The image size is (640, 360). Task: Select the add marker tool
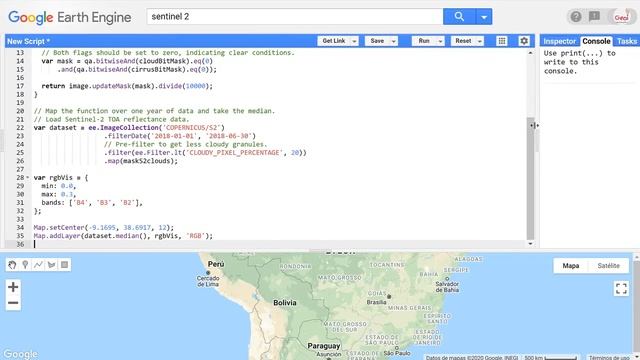25,265
